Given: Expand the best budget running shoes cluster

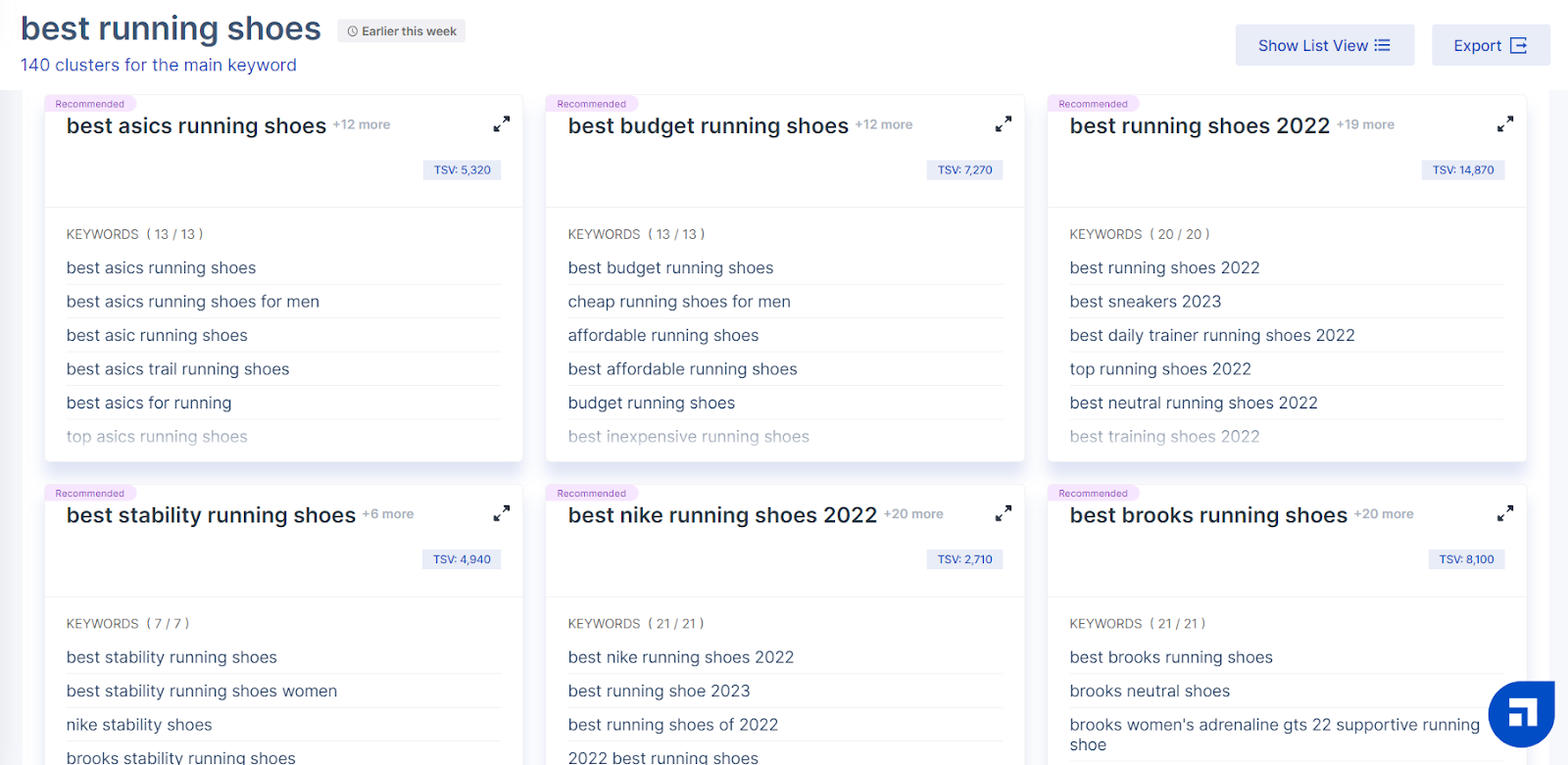Looking at the screenshot, I should [x=1003, y=124].
